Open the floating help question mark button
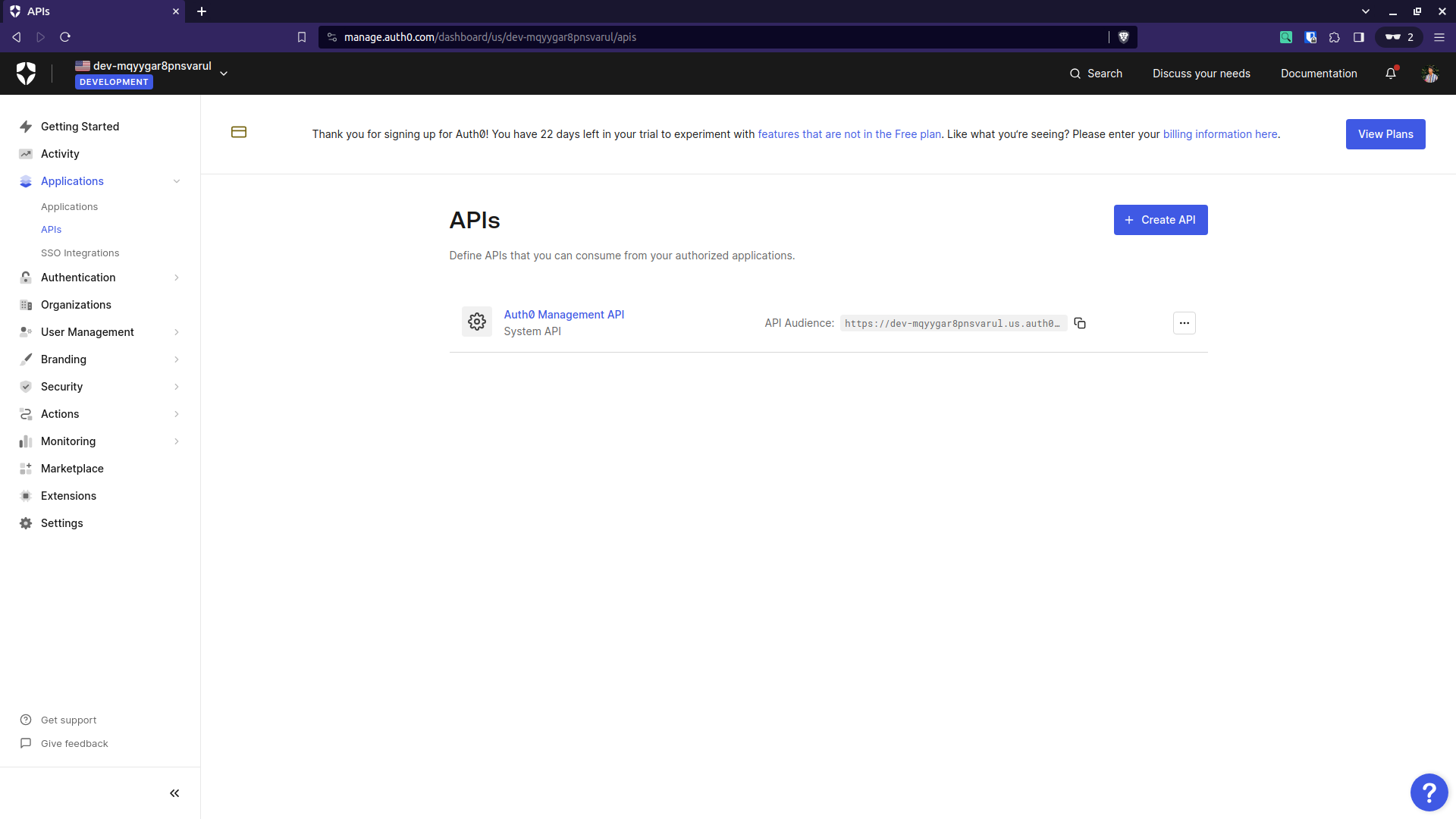1456x819 pixels. click(x=1429, y=792)
